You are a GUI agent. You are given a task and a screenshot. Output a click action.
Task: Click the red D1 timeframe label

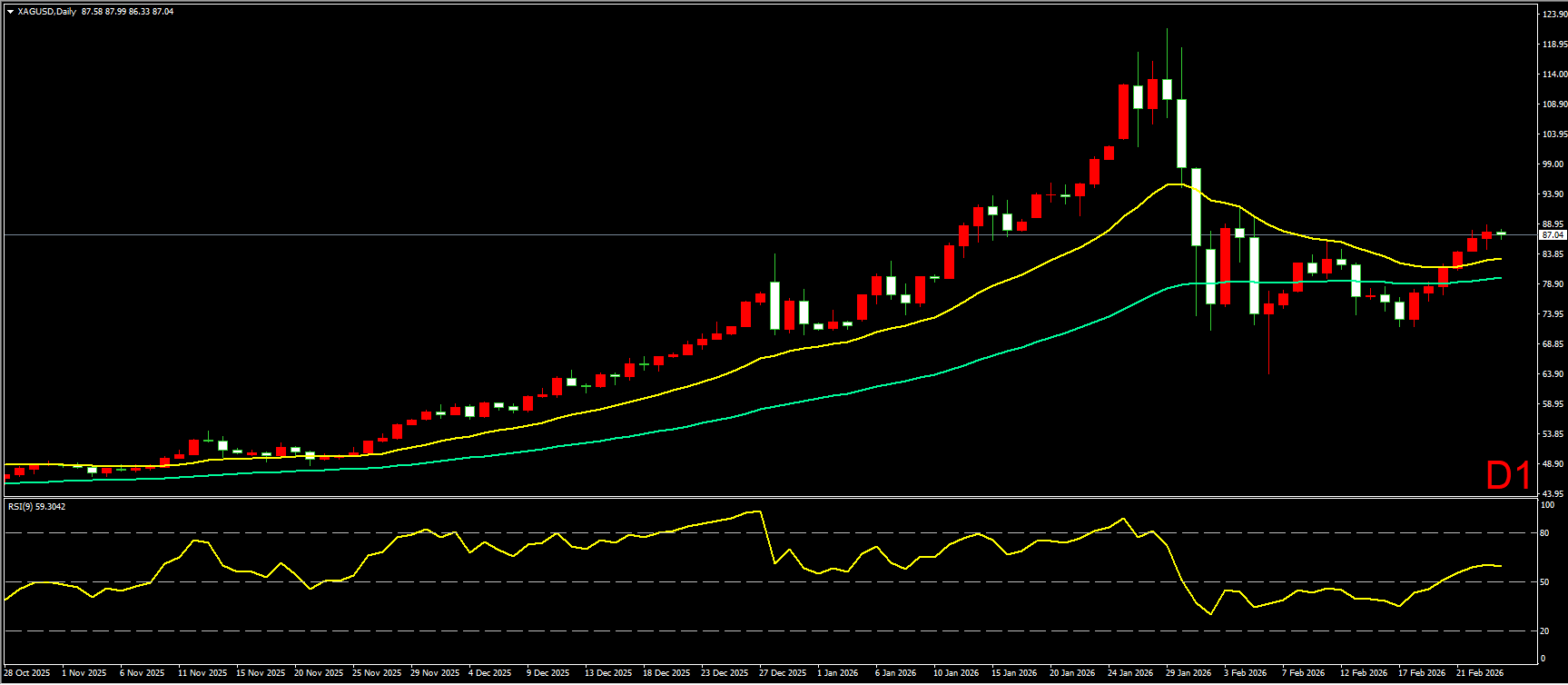(1508, 475)
